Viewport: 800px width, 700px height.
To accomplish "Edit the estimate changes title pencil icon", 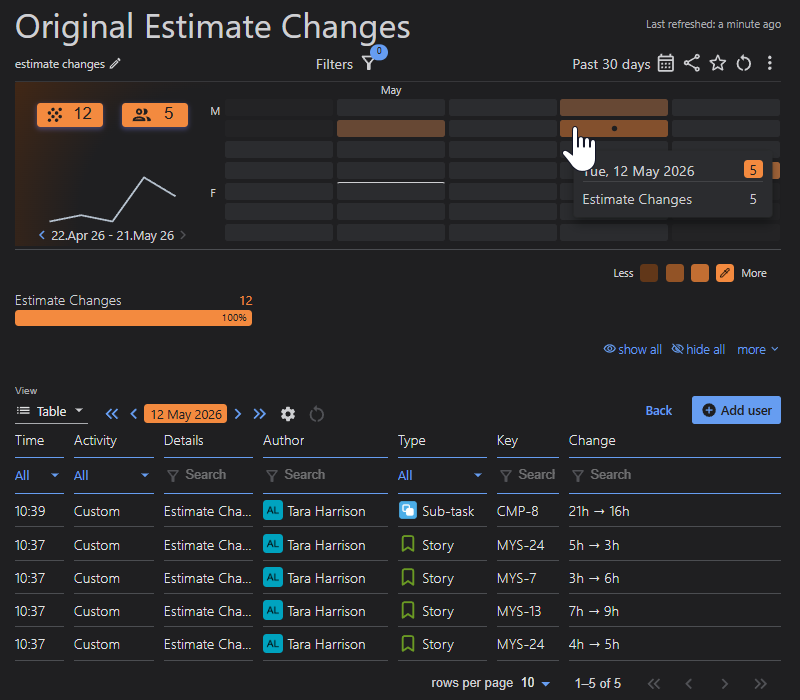I will tap(115, 64).
